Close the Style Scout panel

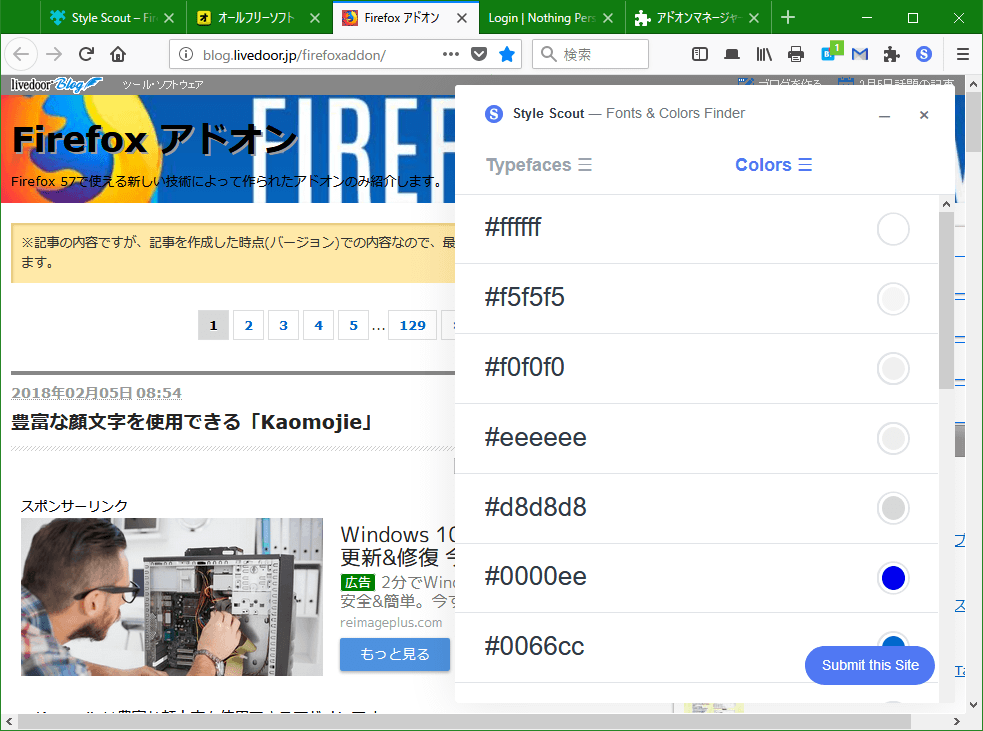click(924, 115)
